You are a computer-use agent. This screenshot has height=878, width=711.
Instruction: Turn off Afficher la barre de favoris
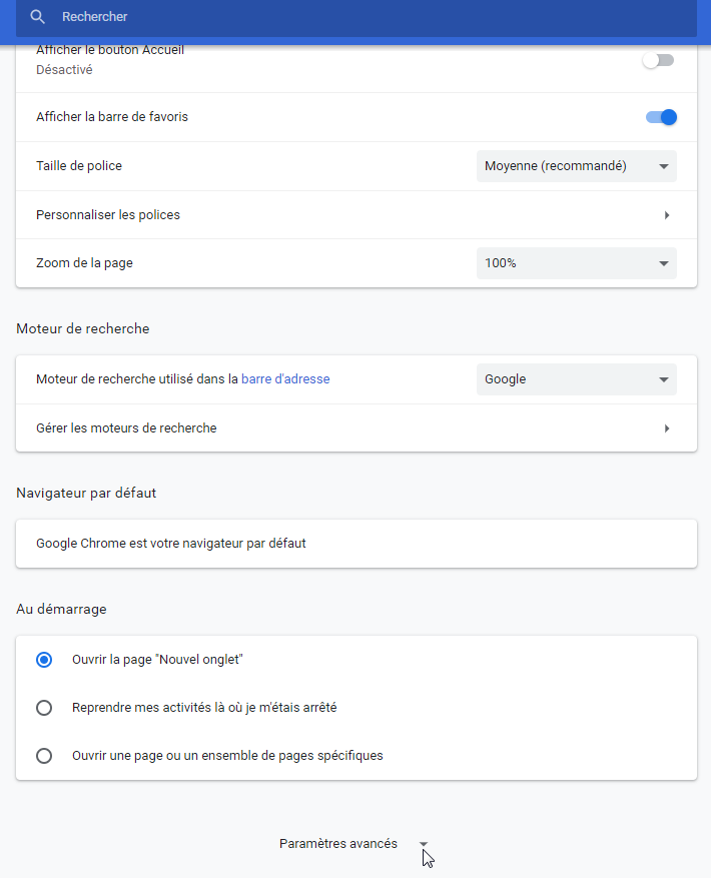(x=661, y=117)
